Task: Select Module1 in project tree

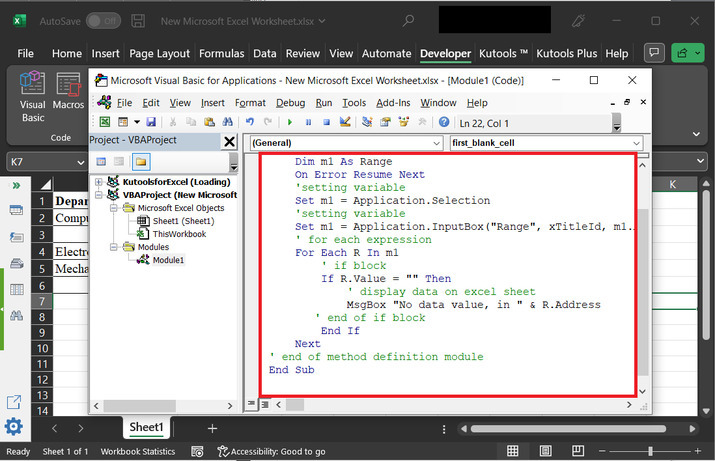Action: (167, 259)
